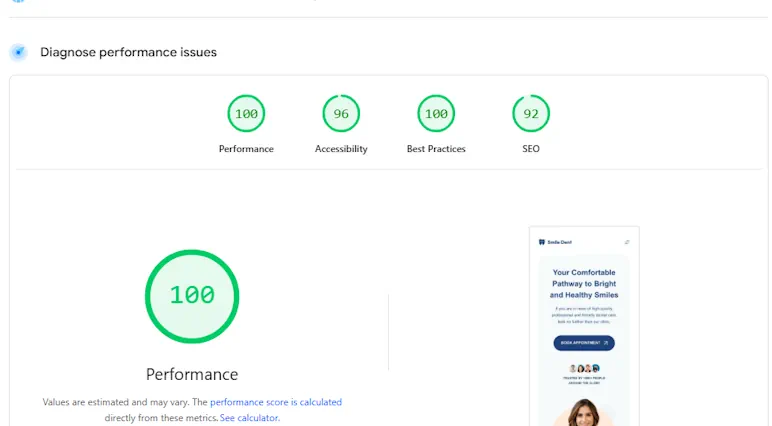The height and width of the screenshot is (426, 772).
Task: Click the page screenshot thumbnail preview
Action: pyautogui.click(x=584, y=326)
